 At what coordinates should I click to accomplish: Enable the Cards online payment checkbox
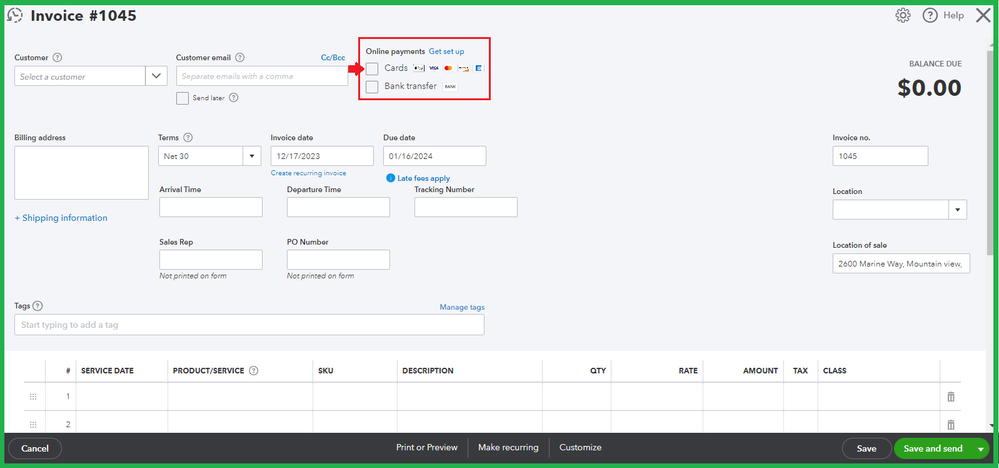click(x=372, y=68)
